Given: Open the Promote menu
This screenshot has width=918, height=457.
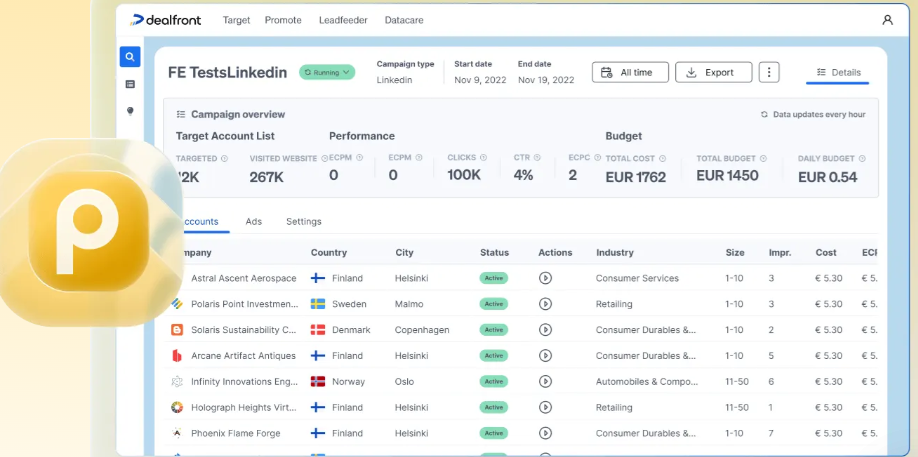Looking at the screenshot, I should point(283,20).
